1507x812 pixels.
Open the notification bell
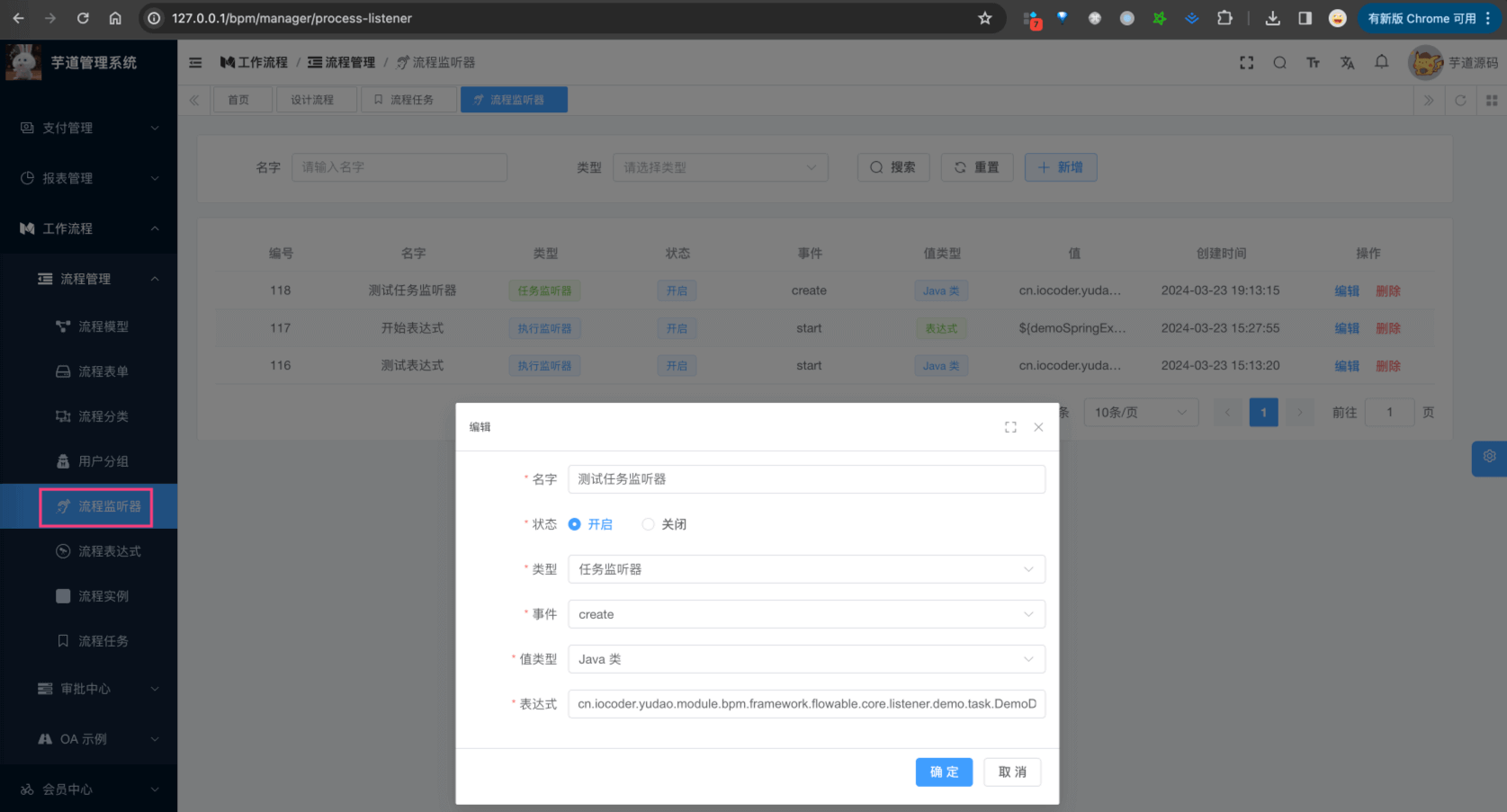click(1381, 62)
